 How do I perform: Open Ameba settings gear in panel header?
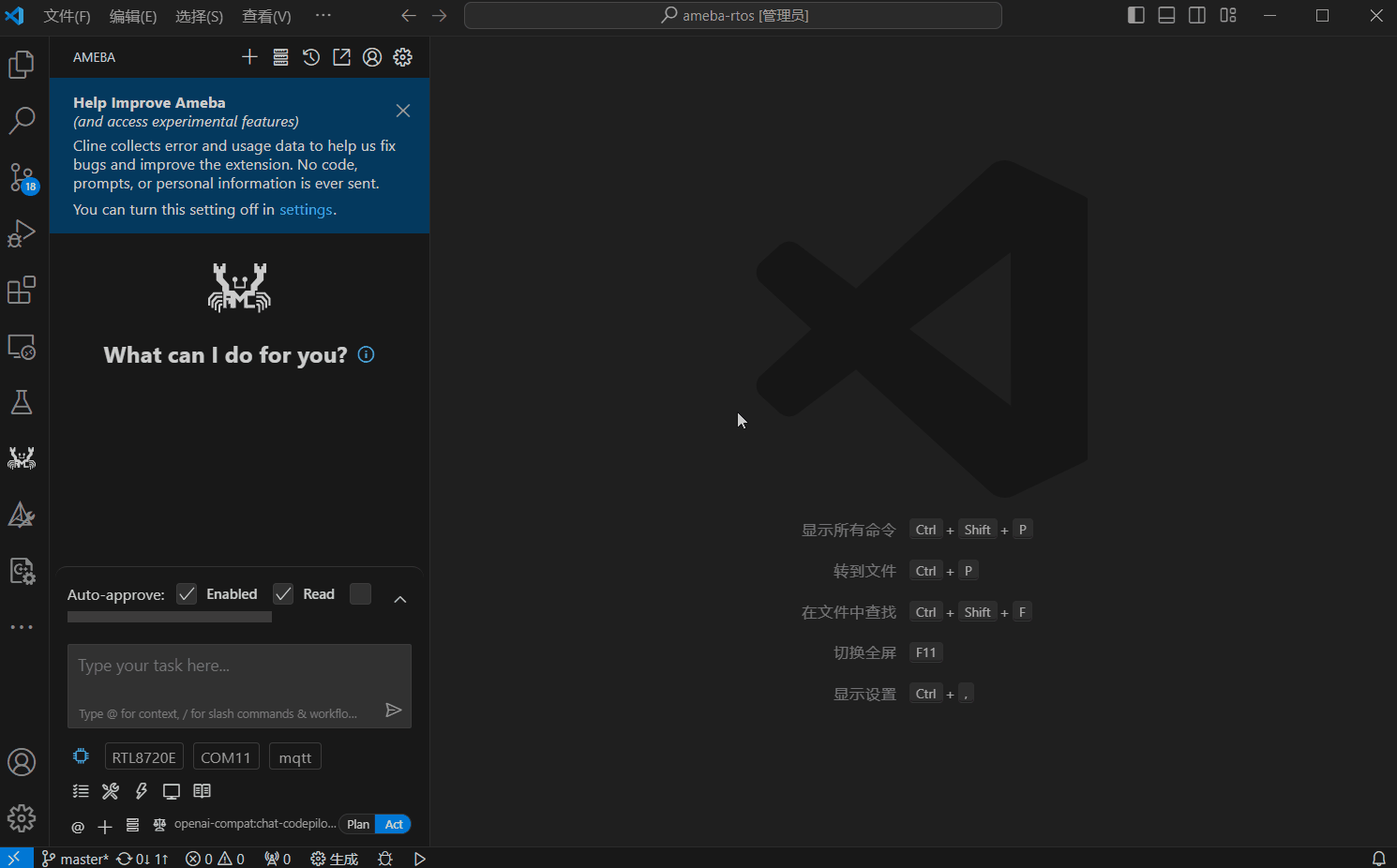tap(403, 57)
